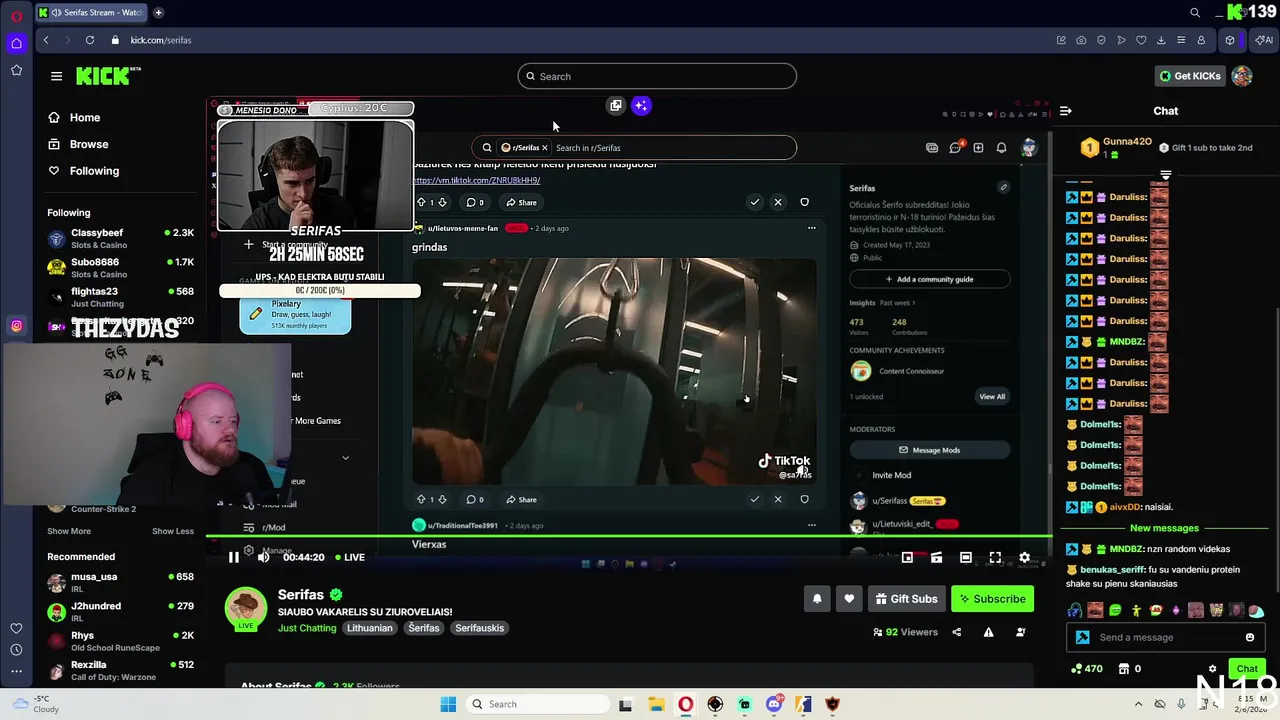Open recommended channel Rexzilla
Image resolution: width=1280 pixels, height=720 pixels.
pos(120,670)
